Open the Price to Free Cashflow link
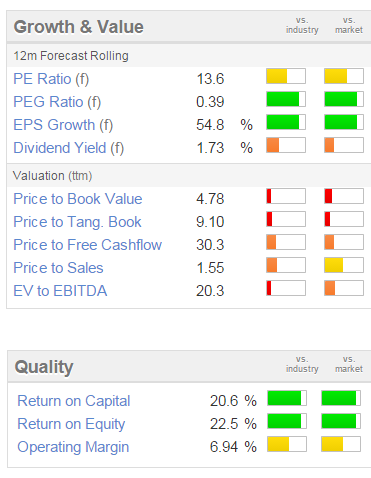371x478 pixels. [x=87, y=245]
